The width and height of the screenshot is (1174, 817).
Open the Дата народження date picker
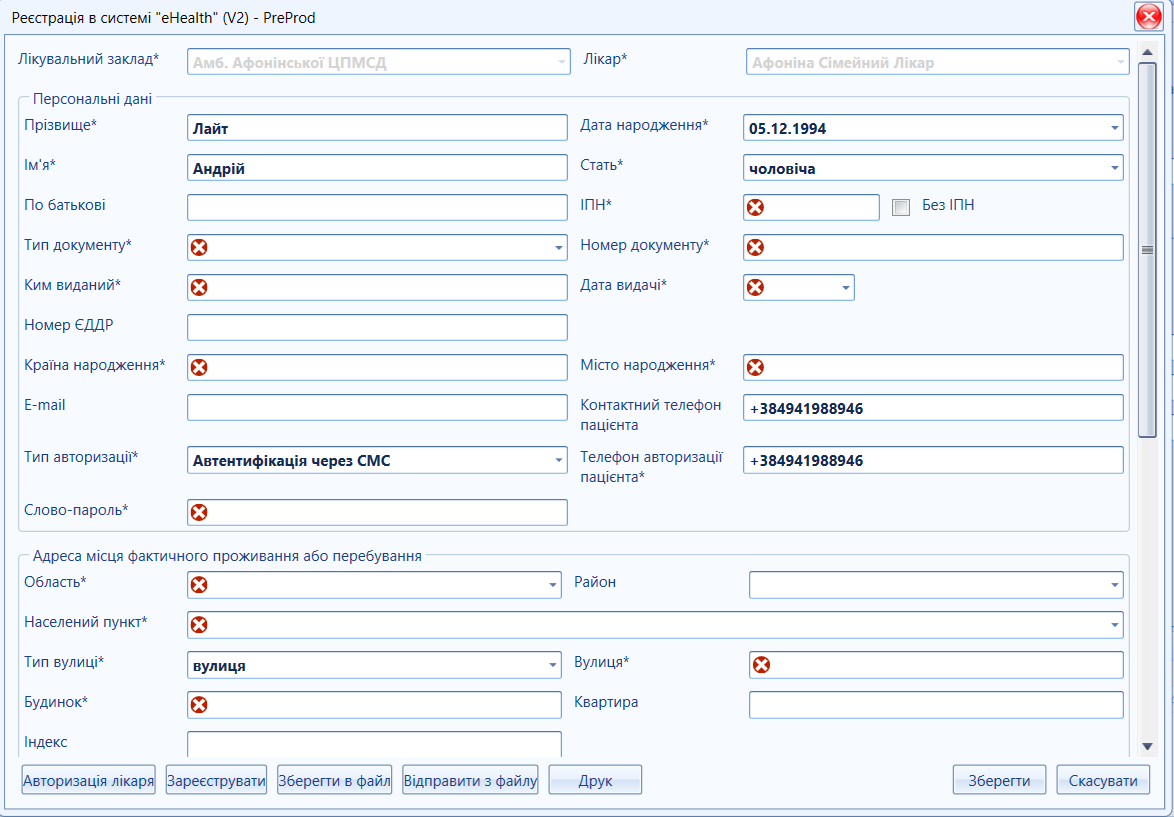[1114, 128]
